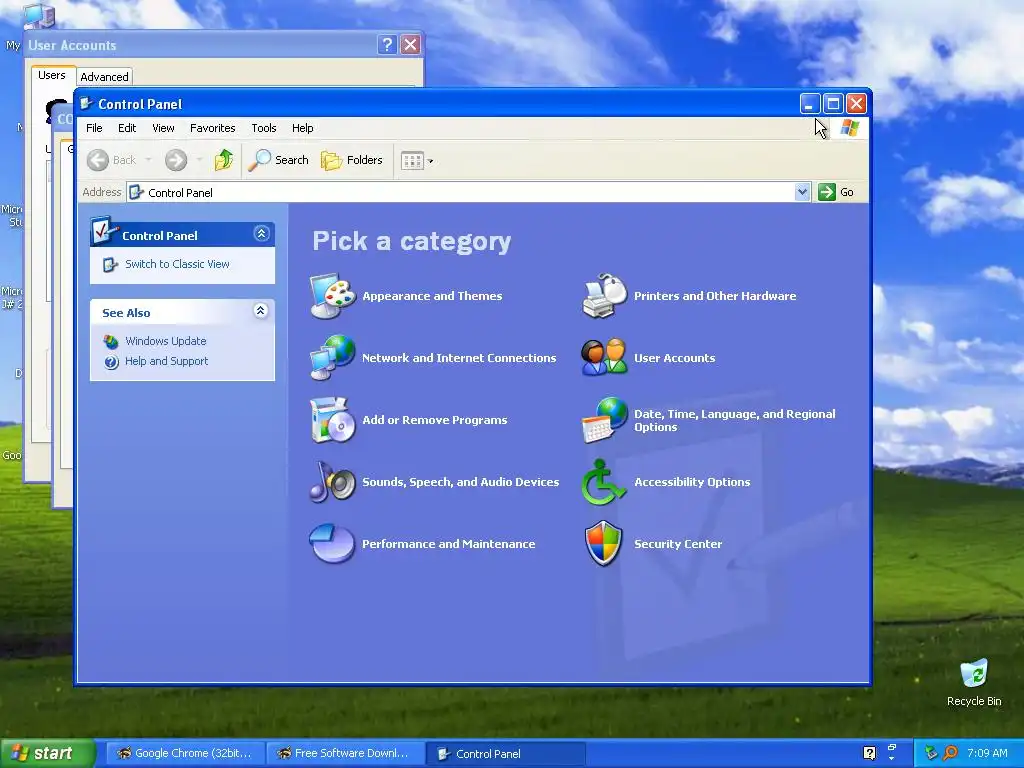
Task: Click Date, Time, Language calendar icon
Action: pos(604,419)
